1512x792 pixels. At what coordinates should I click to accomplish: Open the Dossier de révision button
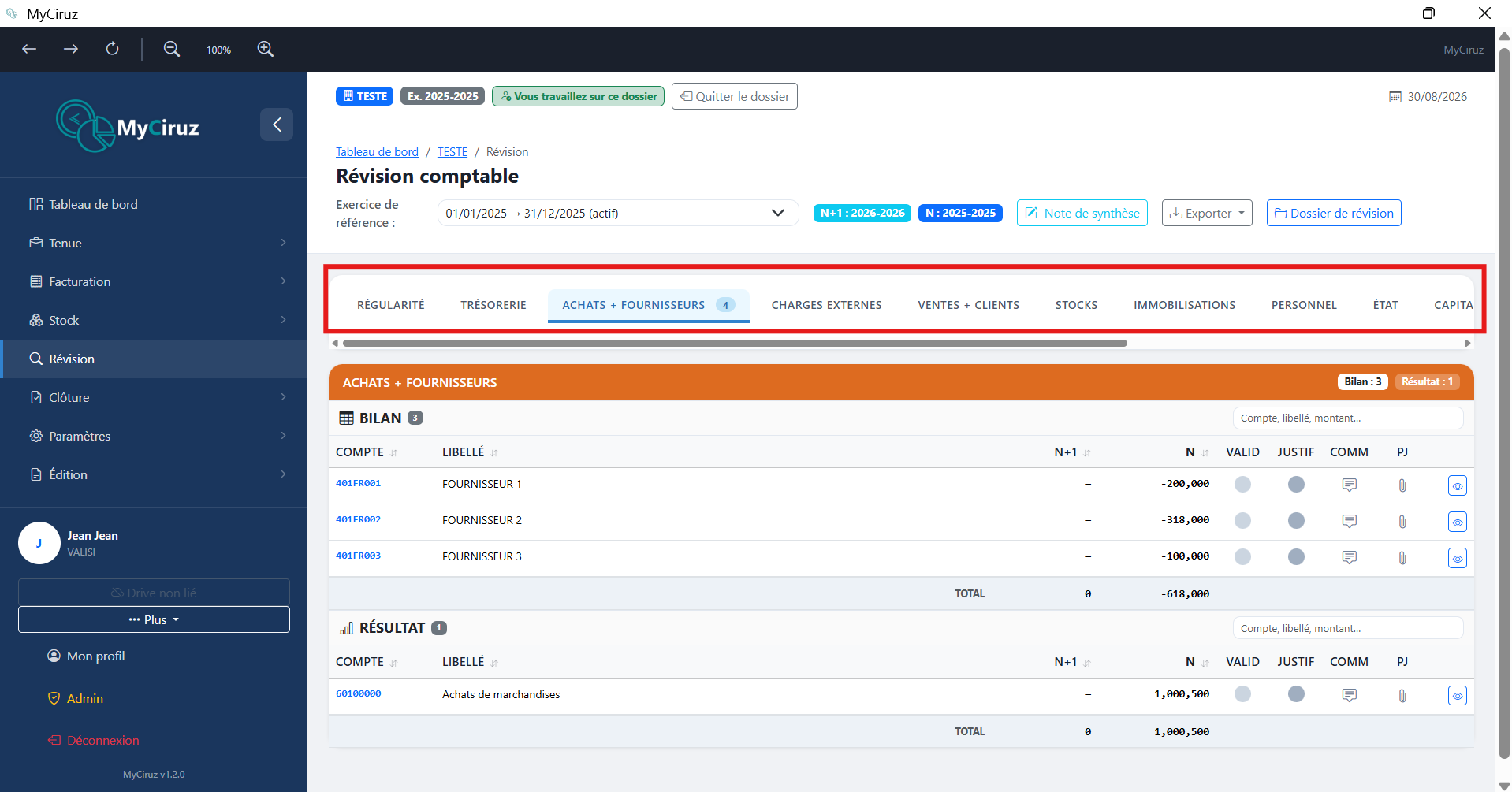tap(1334, 213)
